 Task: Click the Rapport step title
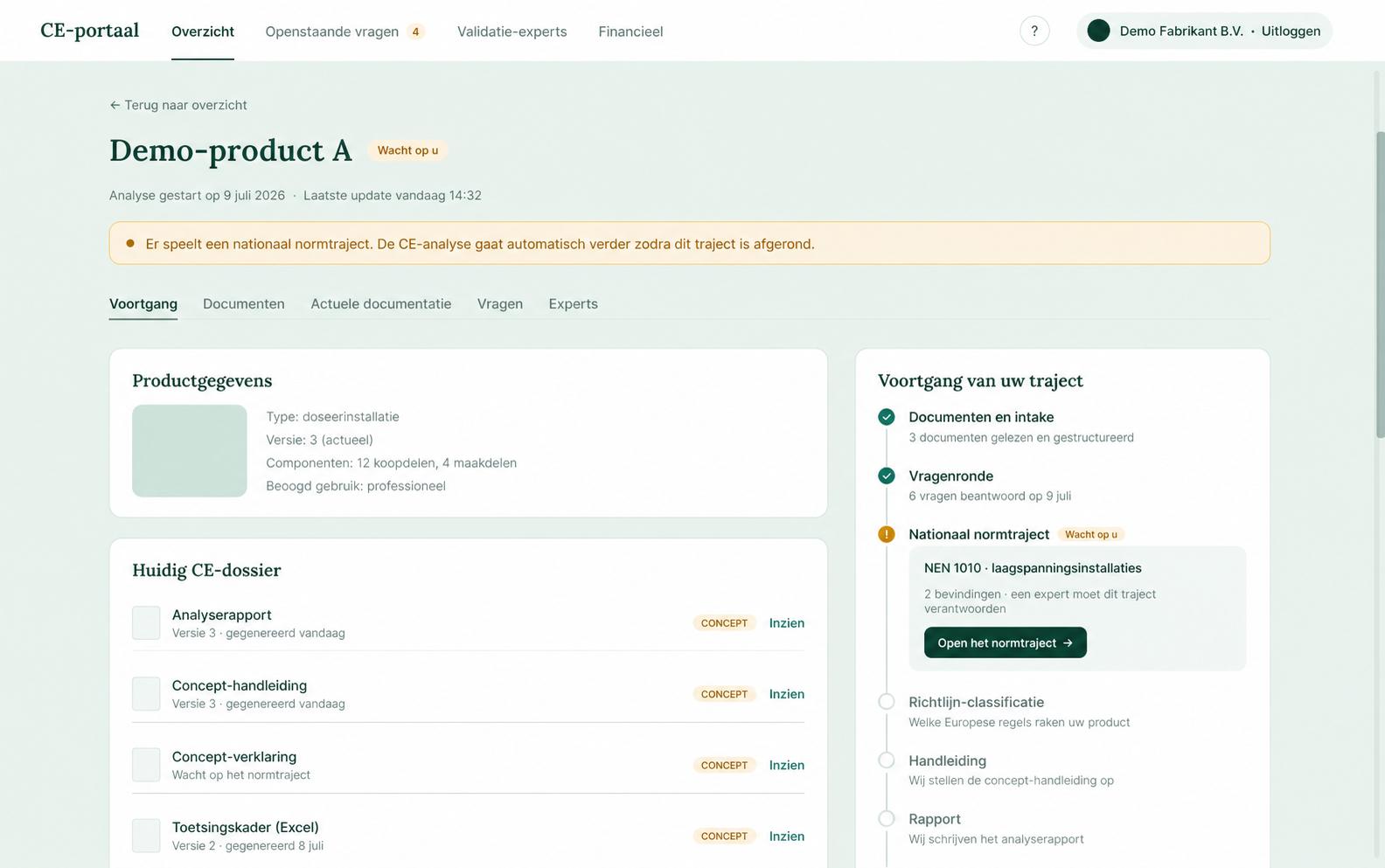point(935,819)
